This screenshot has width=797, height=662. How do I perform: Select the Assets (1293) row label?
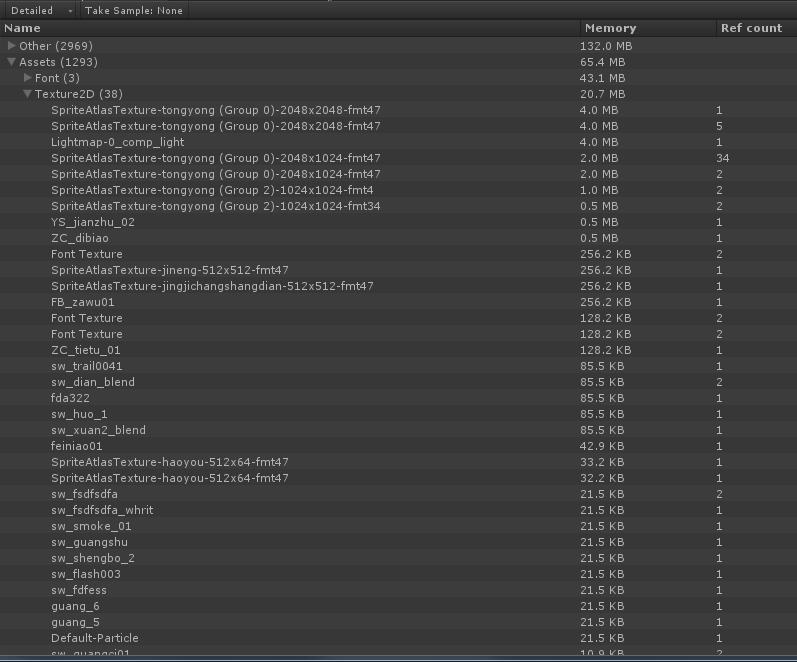click(58, 62)
